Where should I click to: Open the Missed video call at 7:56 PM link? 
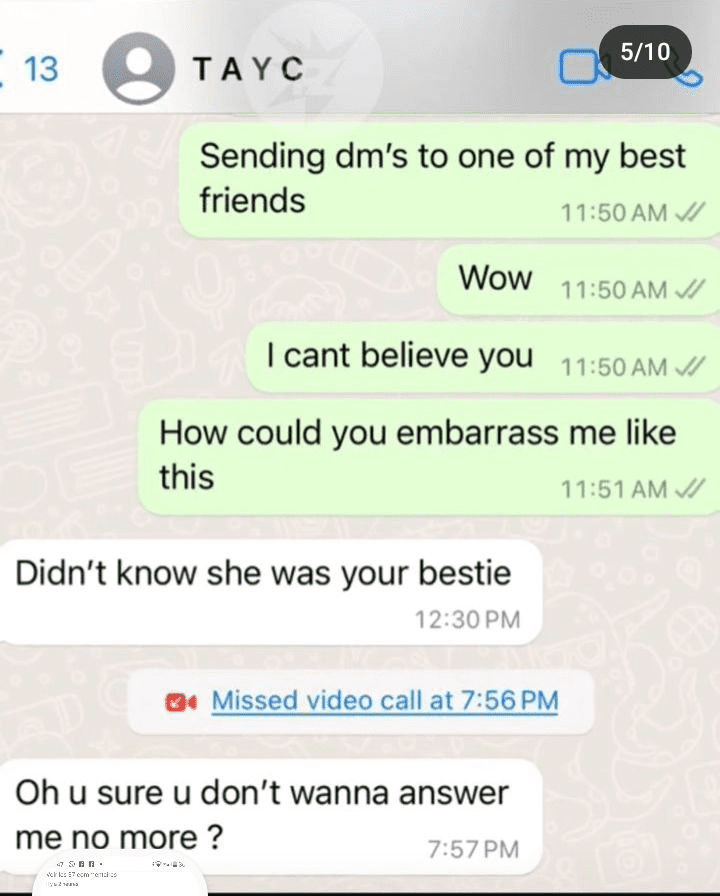385,701
